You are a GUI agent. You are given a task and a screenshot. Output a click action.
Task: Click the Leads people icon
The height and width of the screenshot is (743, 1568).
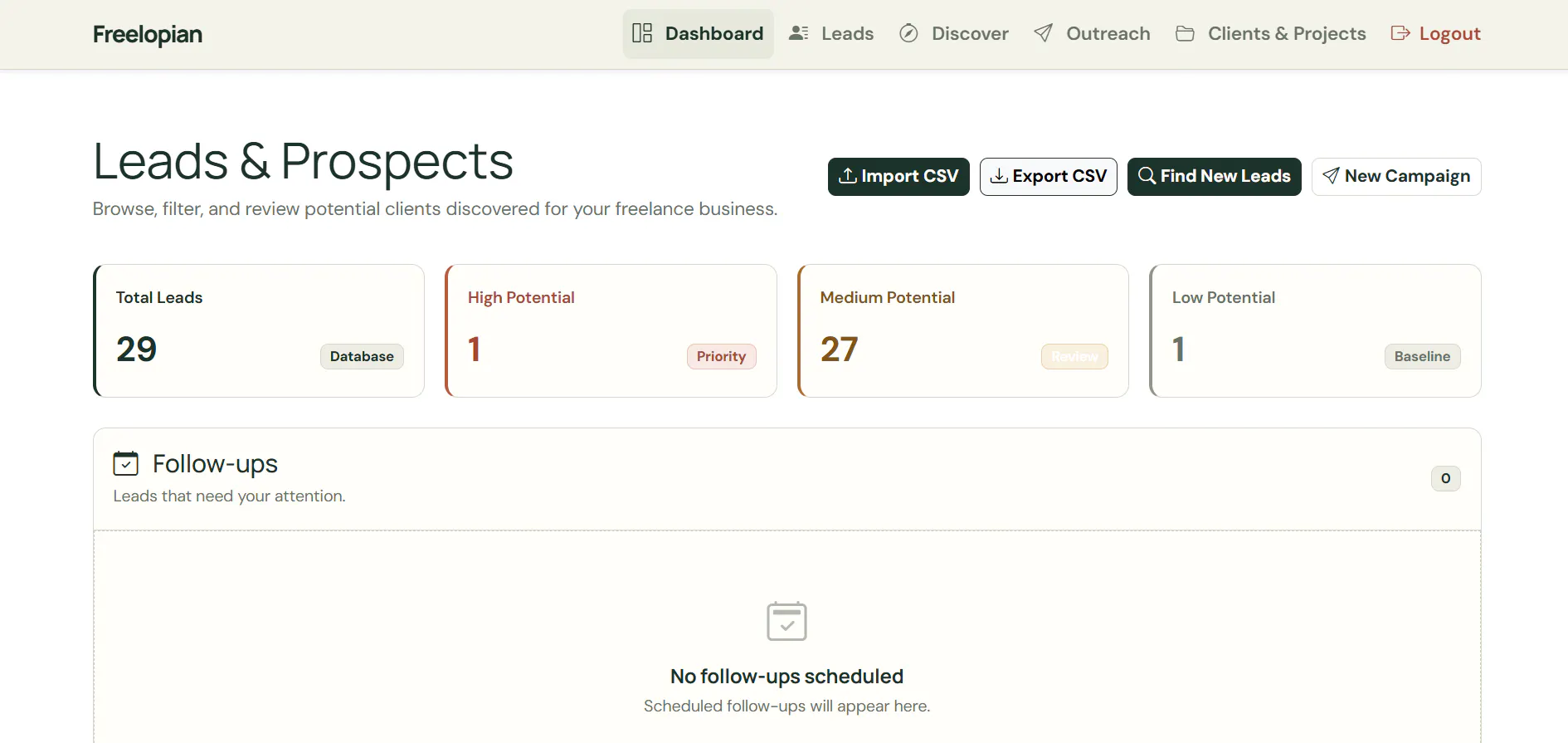799,33
